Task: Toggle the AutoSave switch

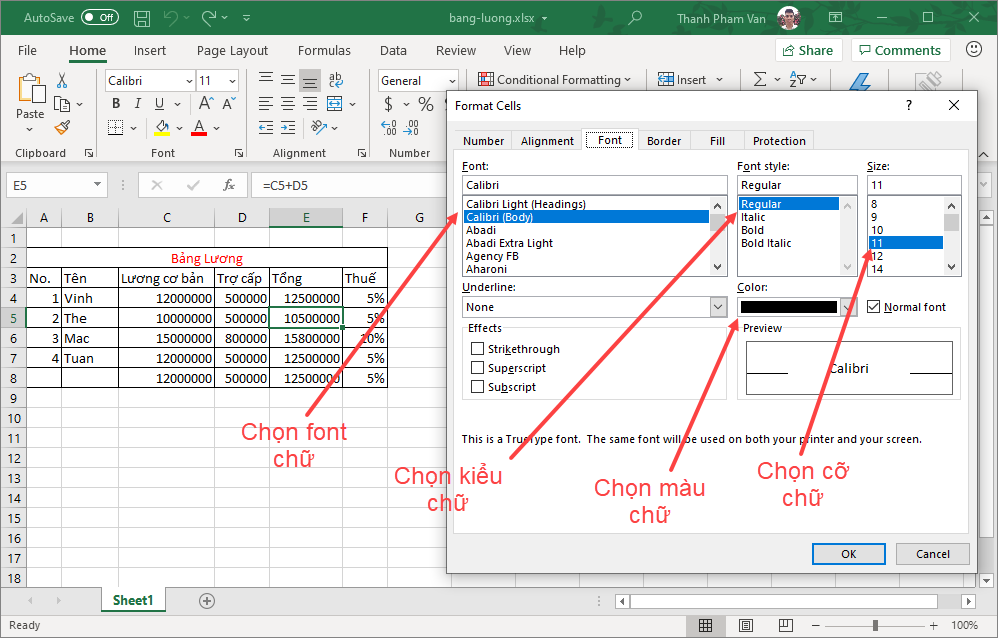Action: [100, 18]
